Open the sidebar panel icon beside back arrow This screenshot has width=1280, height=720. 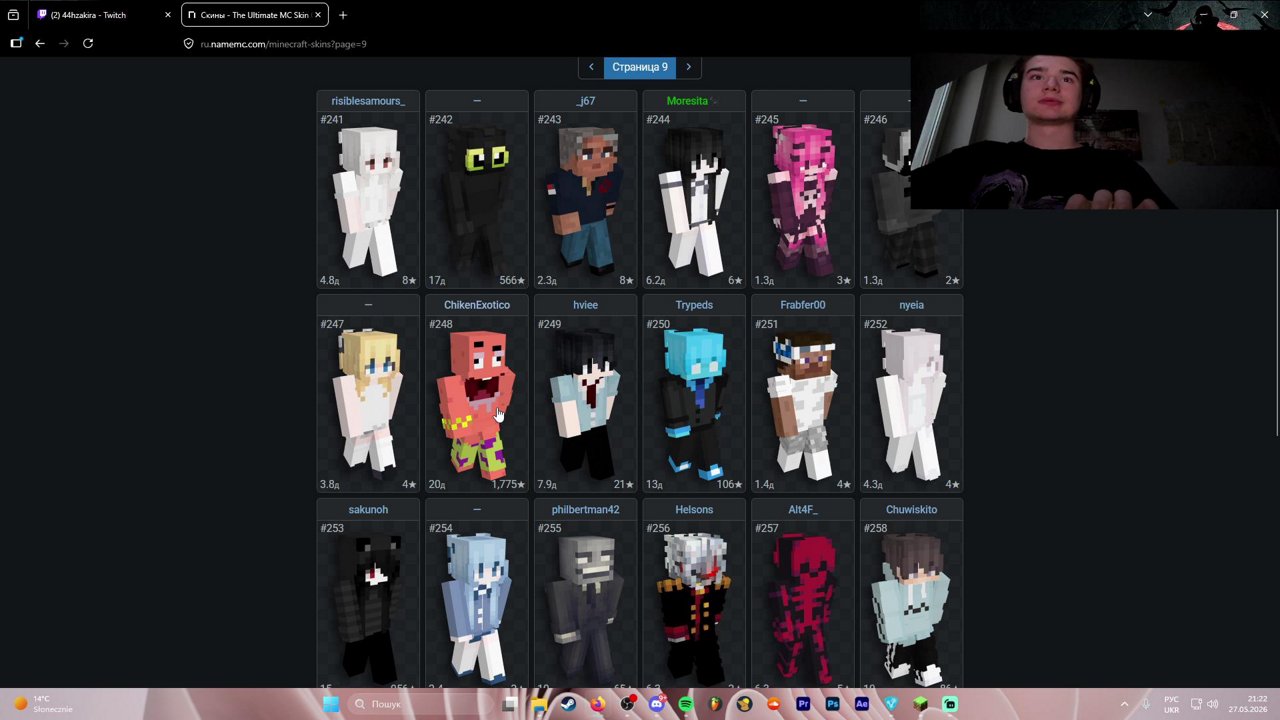[x=16, y=43]
